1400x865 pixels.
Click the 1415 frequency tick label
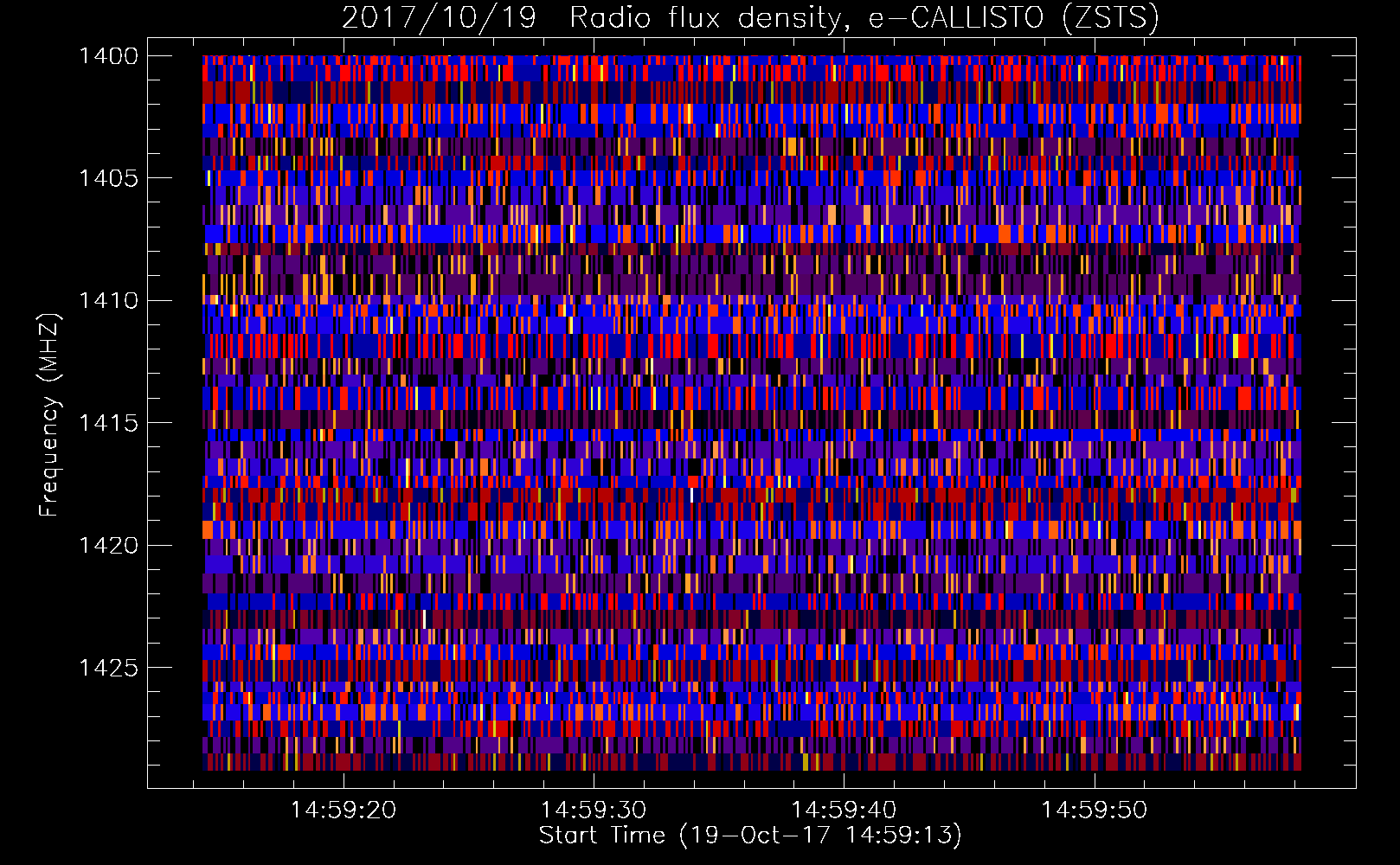[x=109, y=423]
